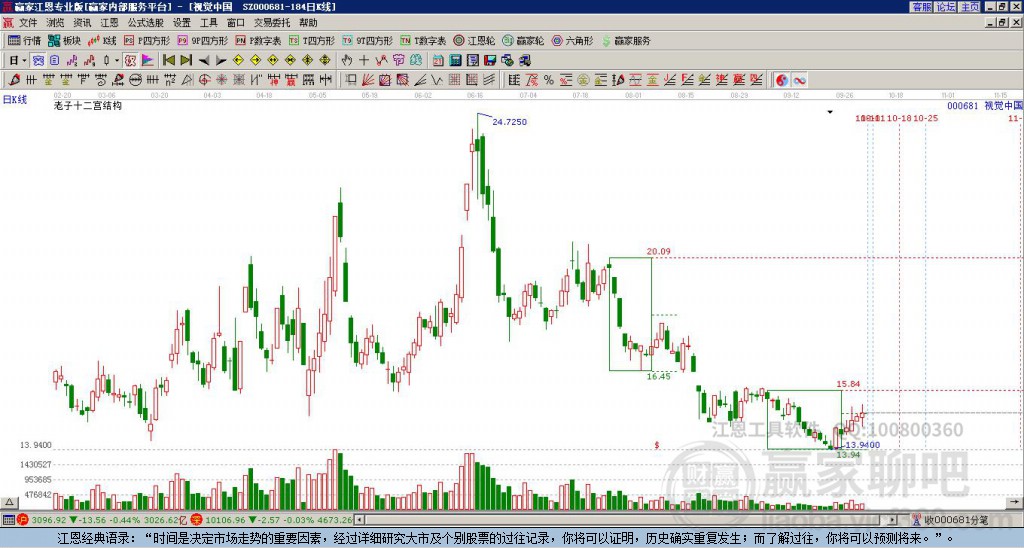This screenshot has height=548, width=1024.
Task: Click the small black dropdown triangle above chart
Action: [830, 112]
